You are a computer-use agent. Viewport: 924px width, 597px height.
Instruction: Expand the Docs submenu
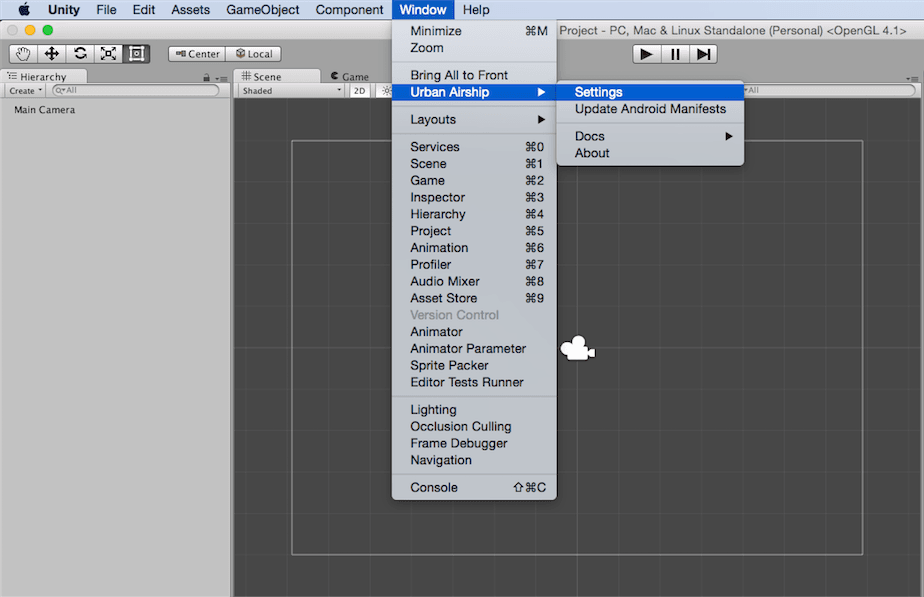650,136
